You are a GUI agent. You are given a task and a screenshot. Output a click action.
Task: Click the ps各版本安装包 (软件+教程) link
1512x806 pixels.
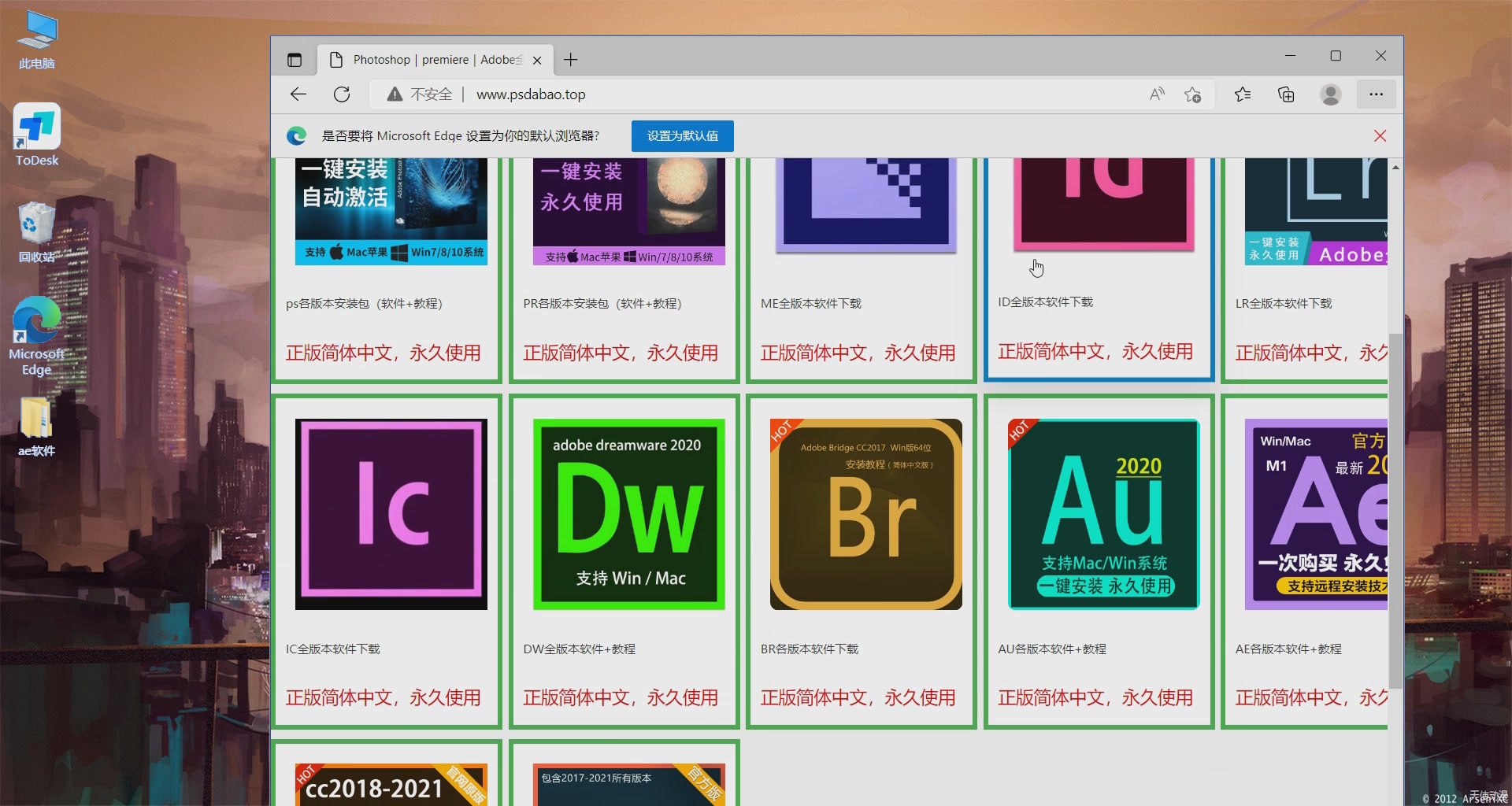pyautogui.click(x=364, y=304)
